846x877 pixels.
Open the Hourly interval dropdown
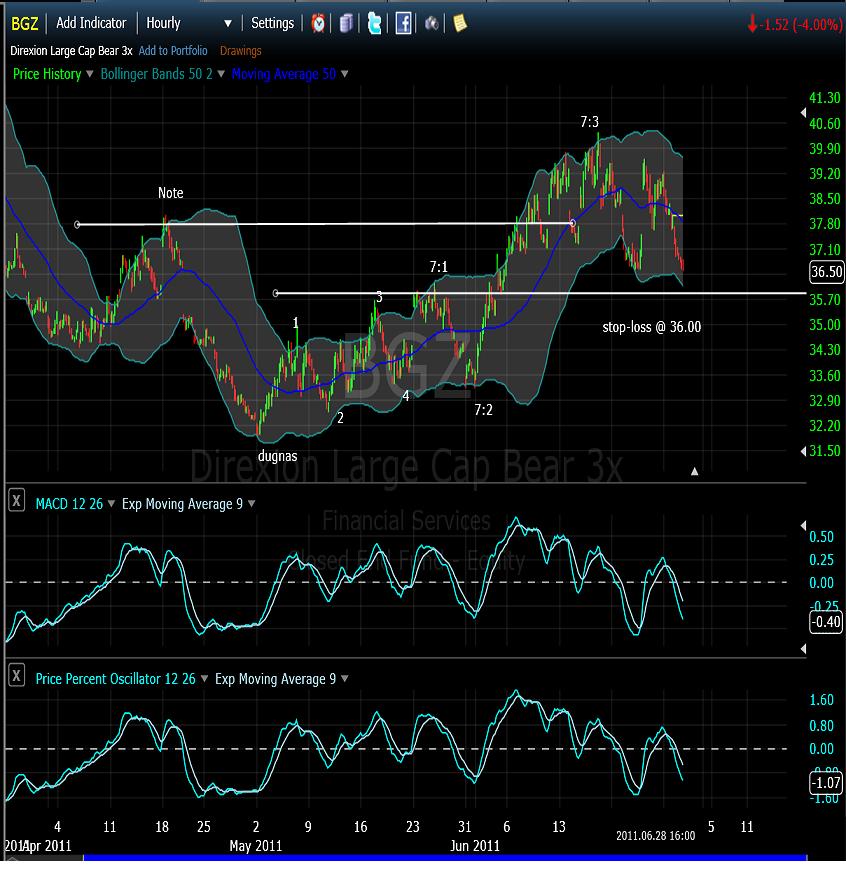pos(188,23)
